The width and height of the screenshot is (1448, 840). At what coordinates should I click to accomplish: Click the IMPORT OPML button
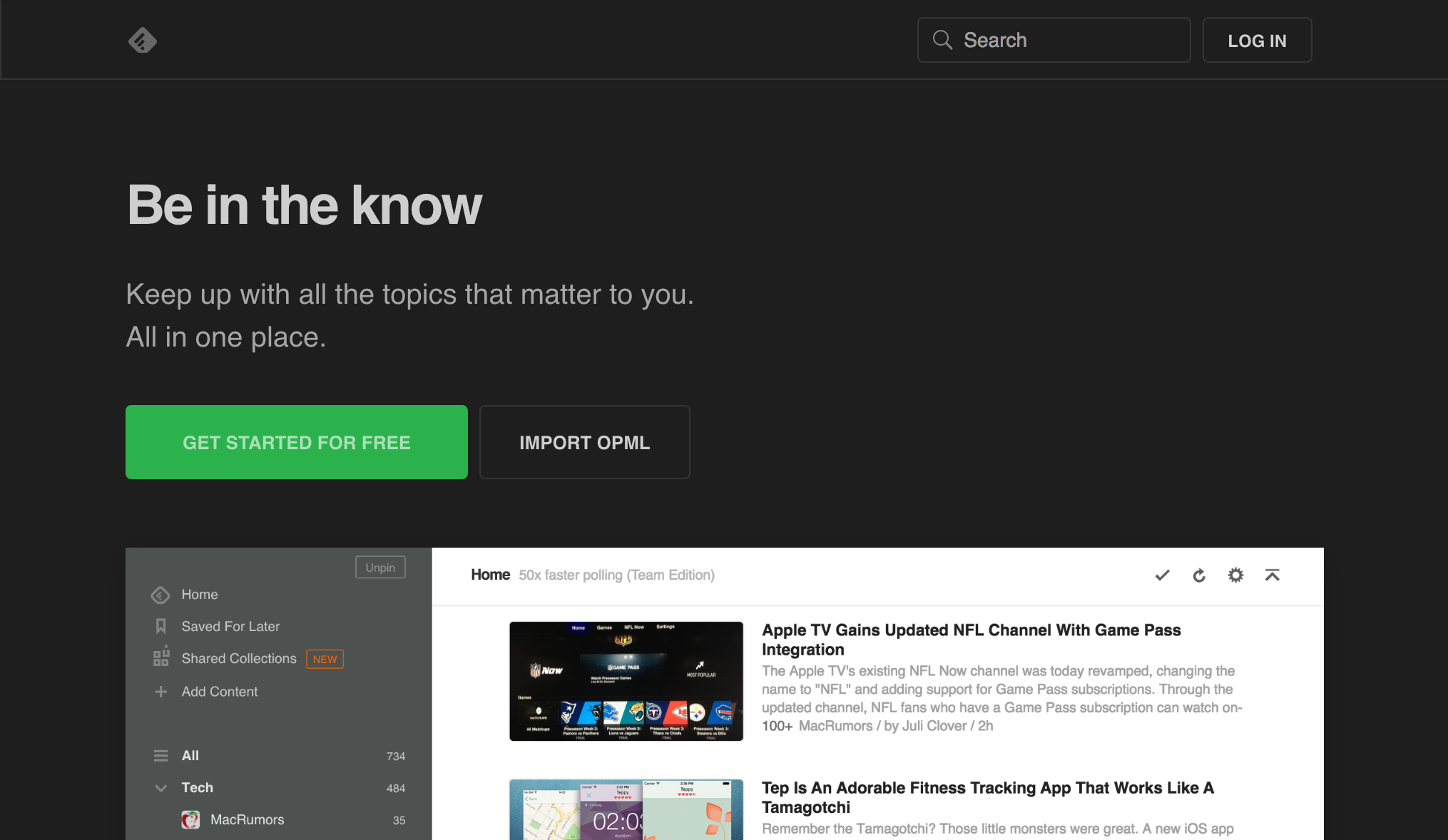[x=584, y=442]
